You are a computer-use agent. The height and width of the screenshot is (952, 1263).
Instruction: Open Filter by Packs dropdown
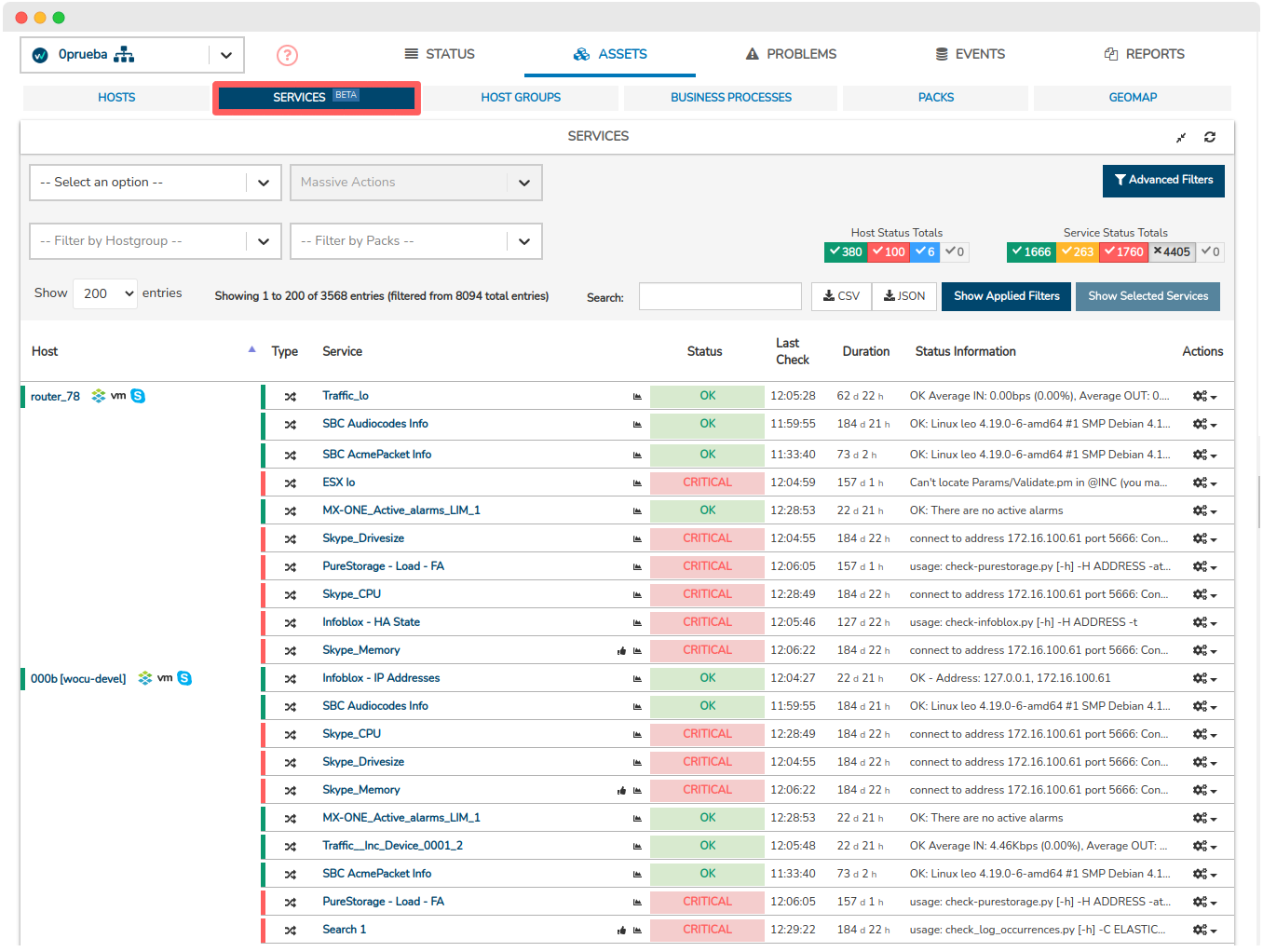(x=416, y=241)
